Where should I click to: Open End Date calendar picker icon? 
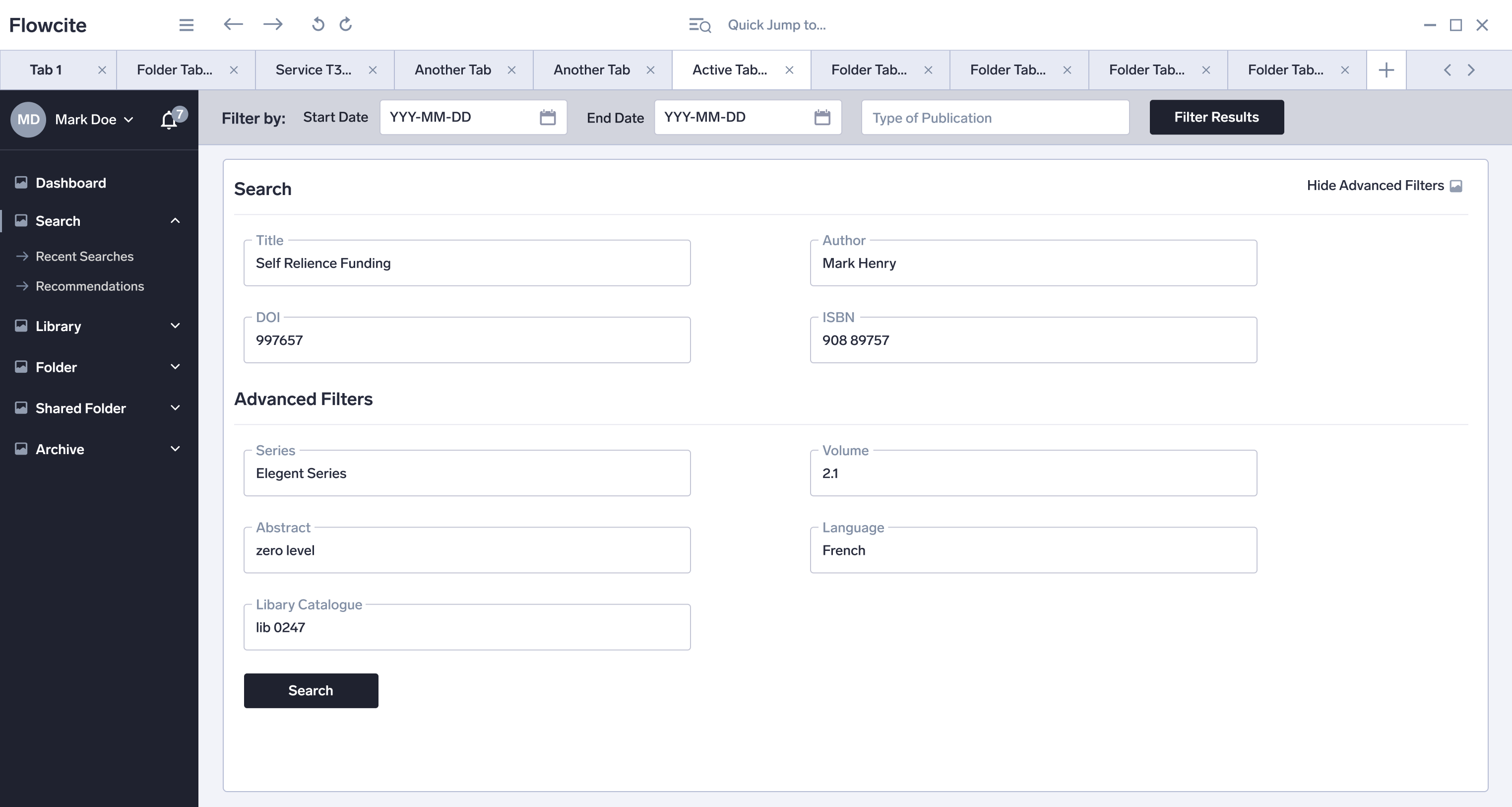click(x=822, y=118)
